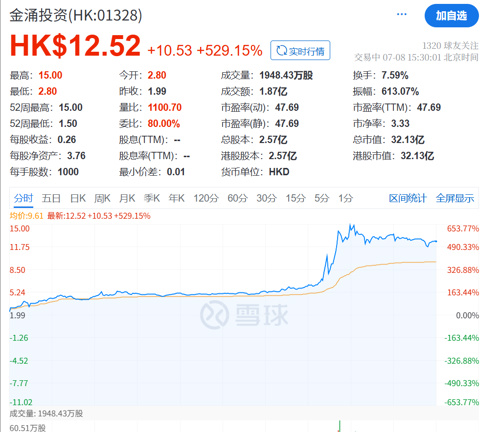Open 全屏显示 fullscreen chart view
Image resolution: width=500 pixels, height=432 pixels.
pyautogui.click(x=455, y=198)
